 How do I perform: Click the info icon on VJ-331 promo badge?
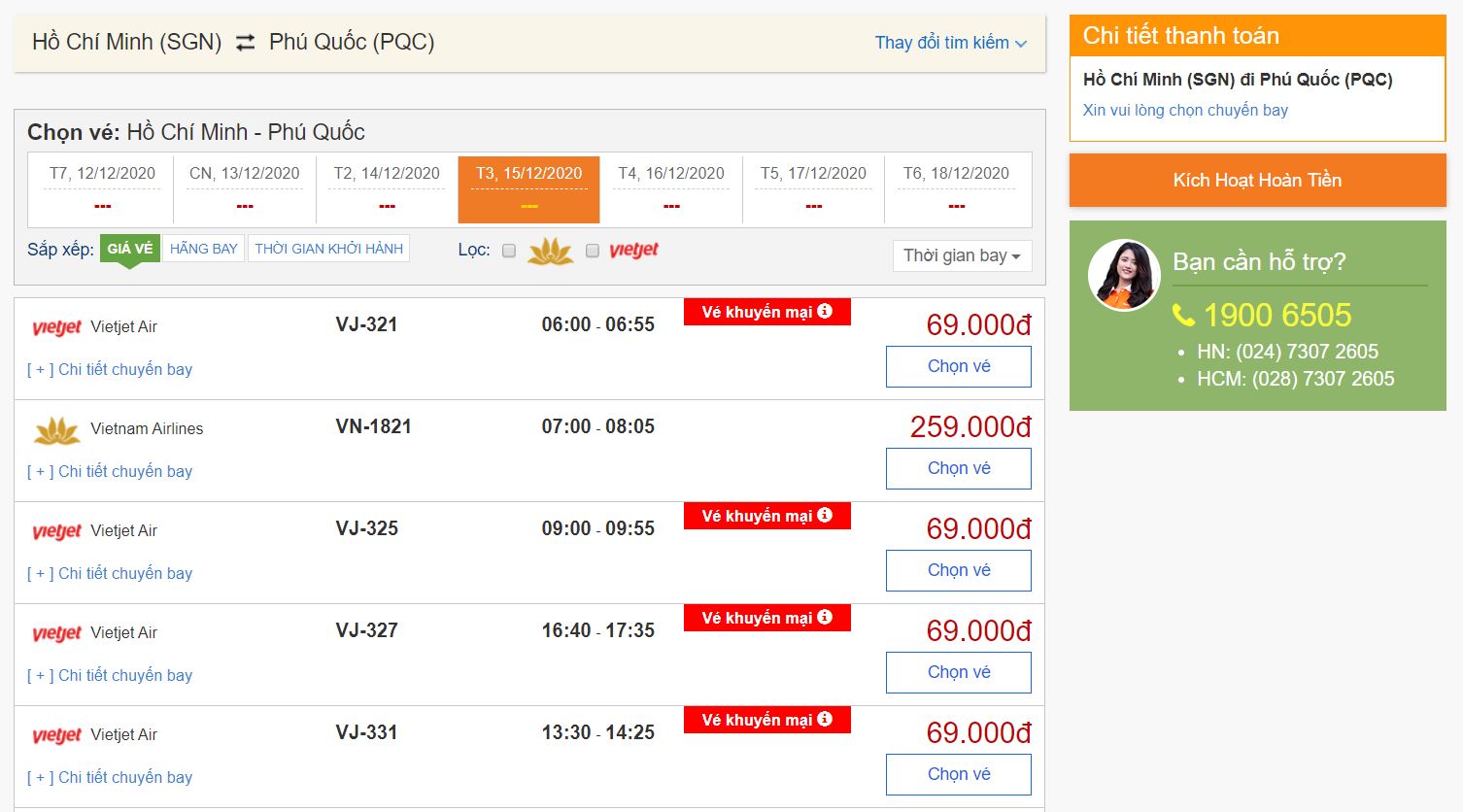[825, 719]
